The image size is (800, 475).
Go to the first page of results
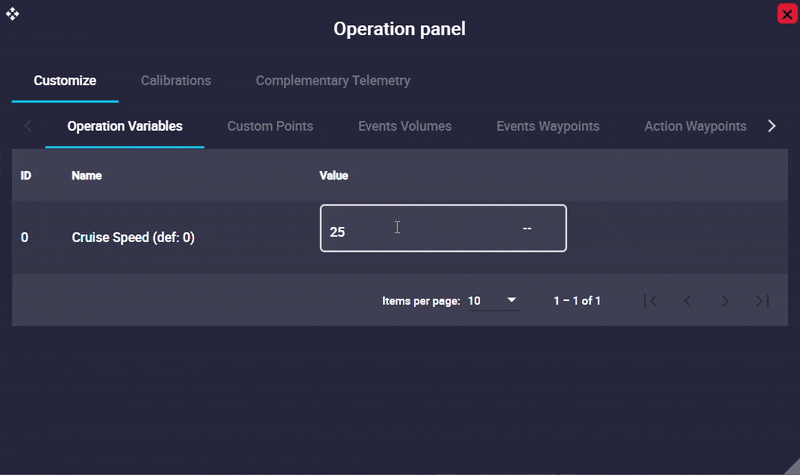(x=650, y=301)
